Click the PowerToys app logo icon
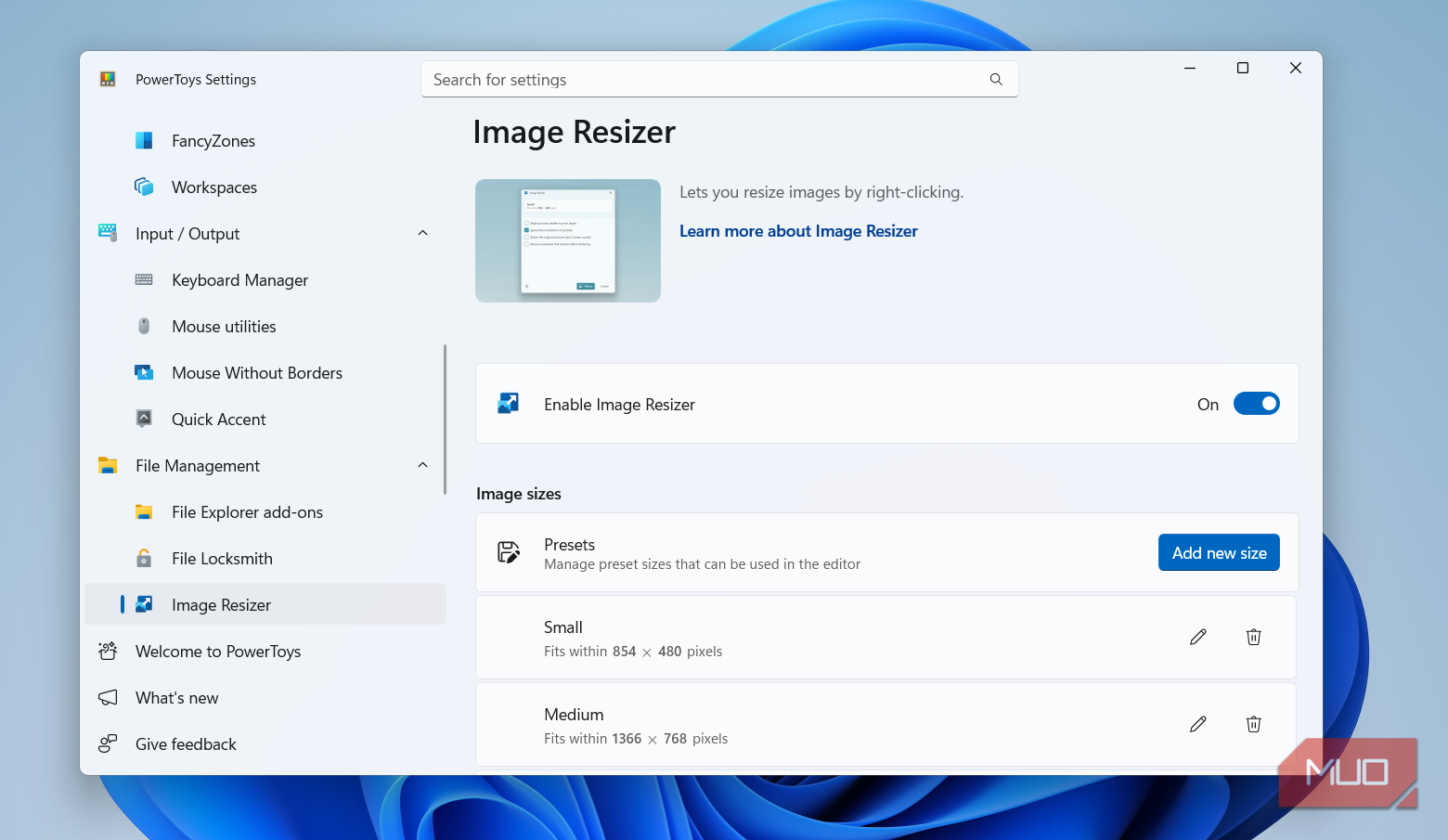1448x840 pixels. point(108,79)
